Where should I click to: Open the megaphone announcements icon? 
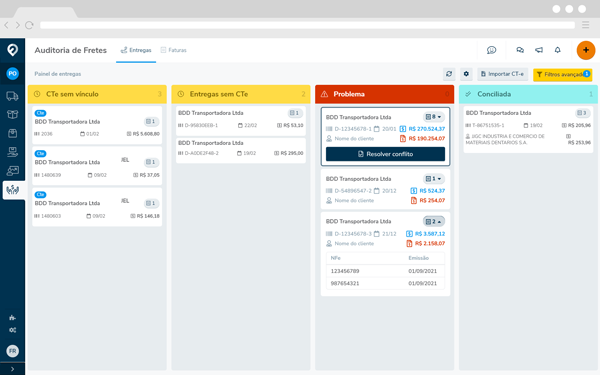point(539,50)
